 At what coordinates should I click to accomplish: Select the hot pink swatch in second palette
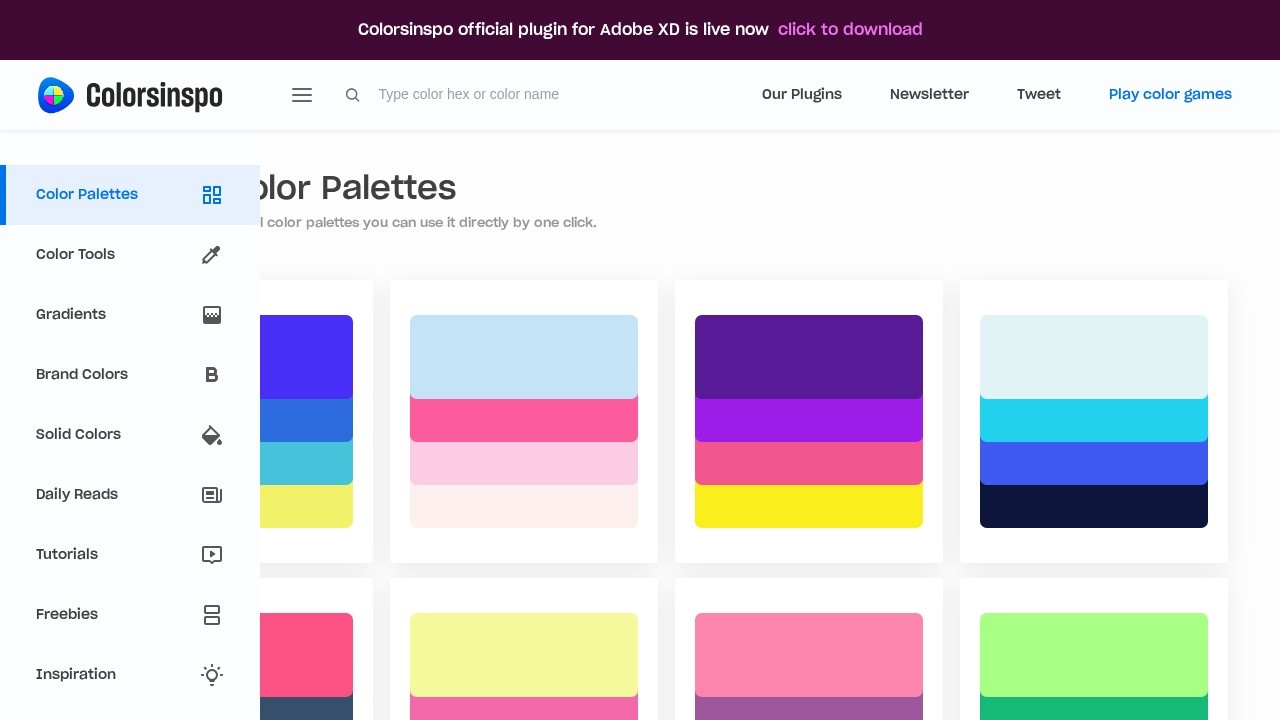(x=524, y=421)
